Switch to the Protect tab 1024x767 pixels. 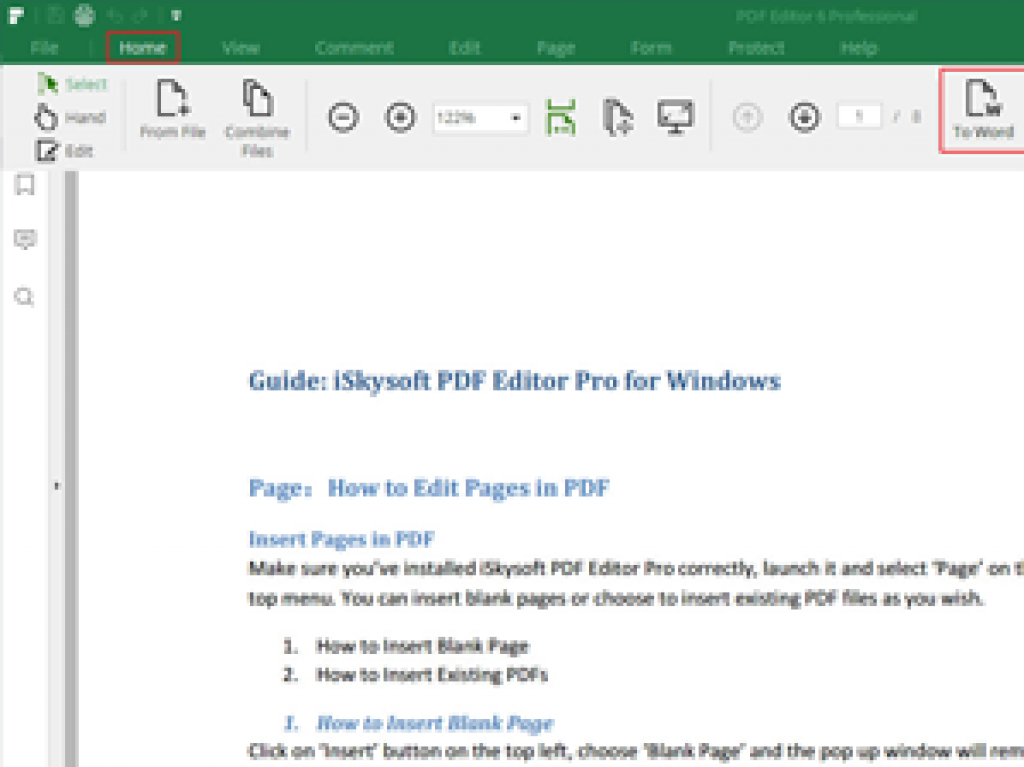tap(756, 48)
